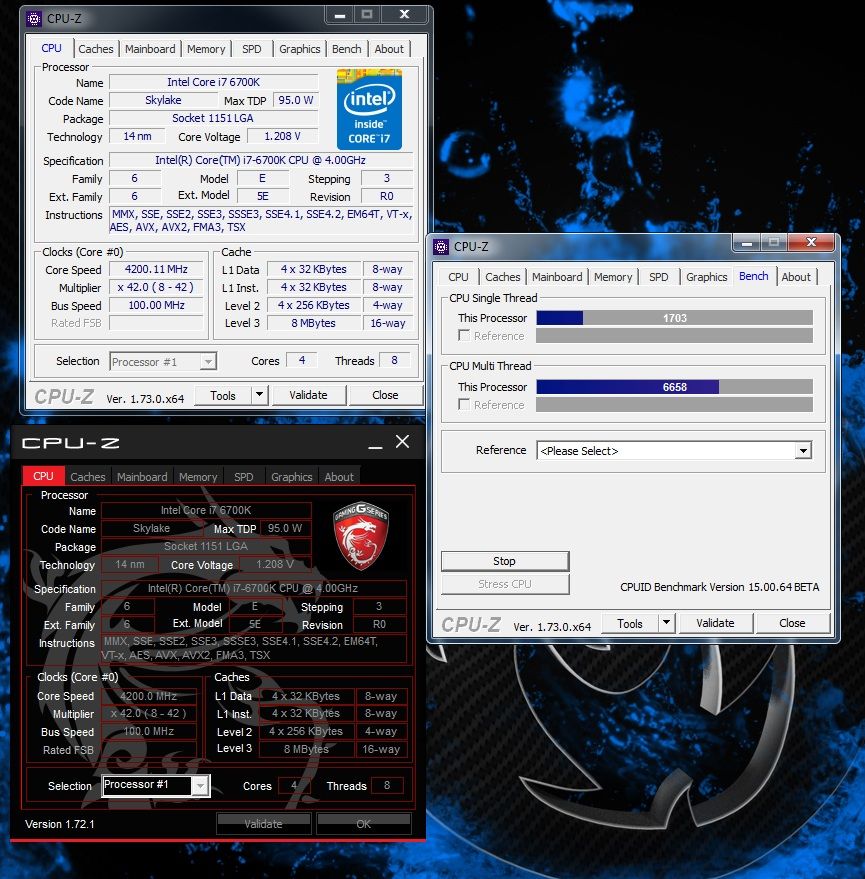
Task: Open Mainboard tab in MSI CPU-Z window
Action: tap(142, 476)
